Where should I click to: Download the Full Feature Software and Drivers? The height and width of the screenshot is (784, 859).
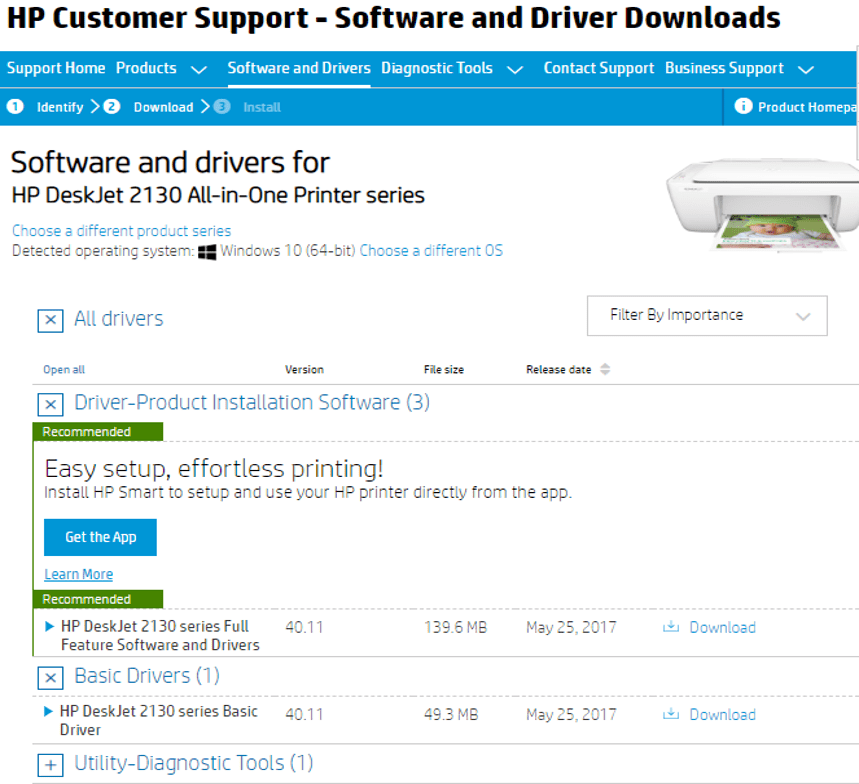tap(722, 627)
